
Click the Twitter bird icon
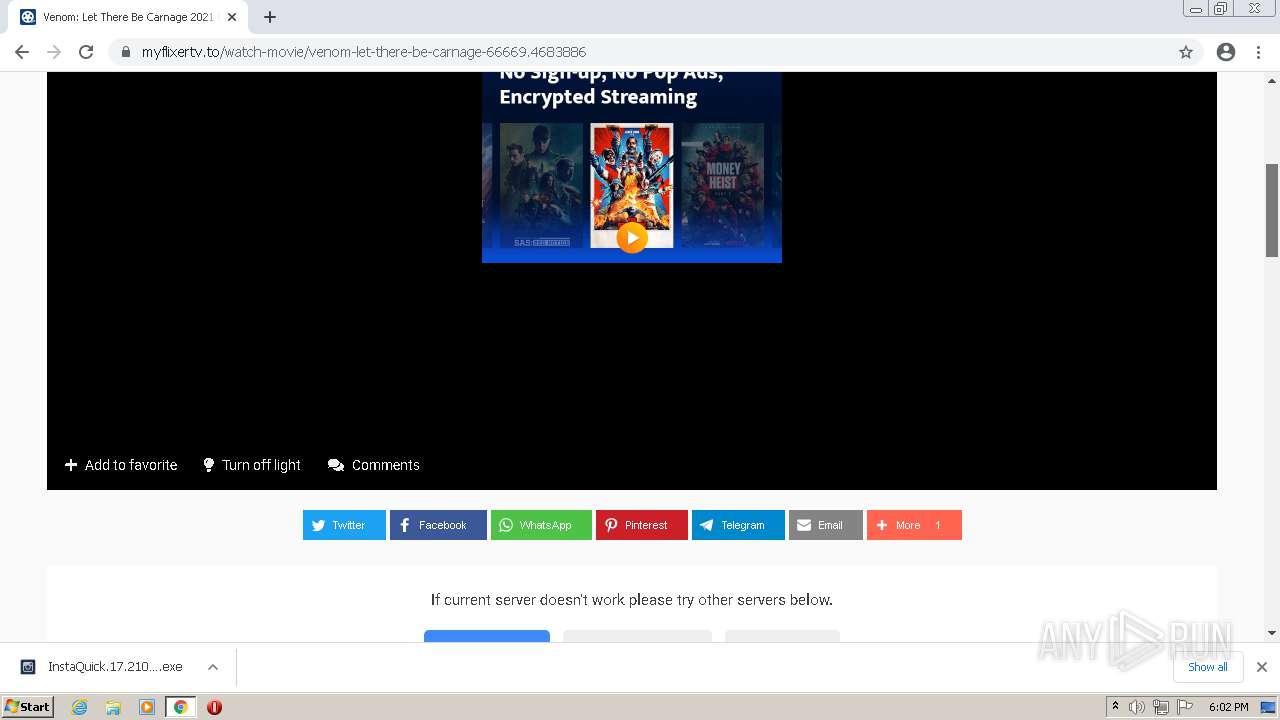(319, 525)
